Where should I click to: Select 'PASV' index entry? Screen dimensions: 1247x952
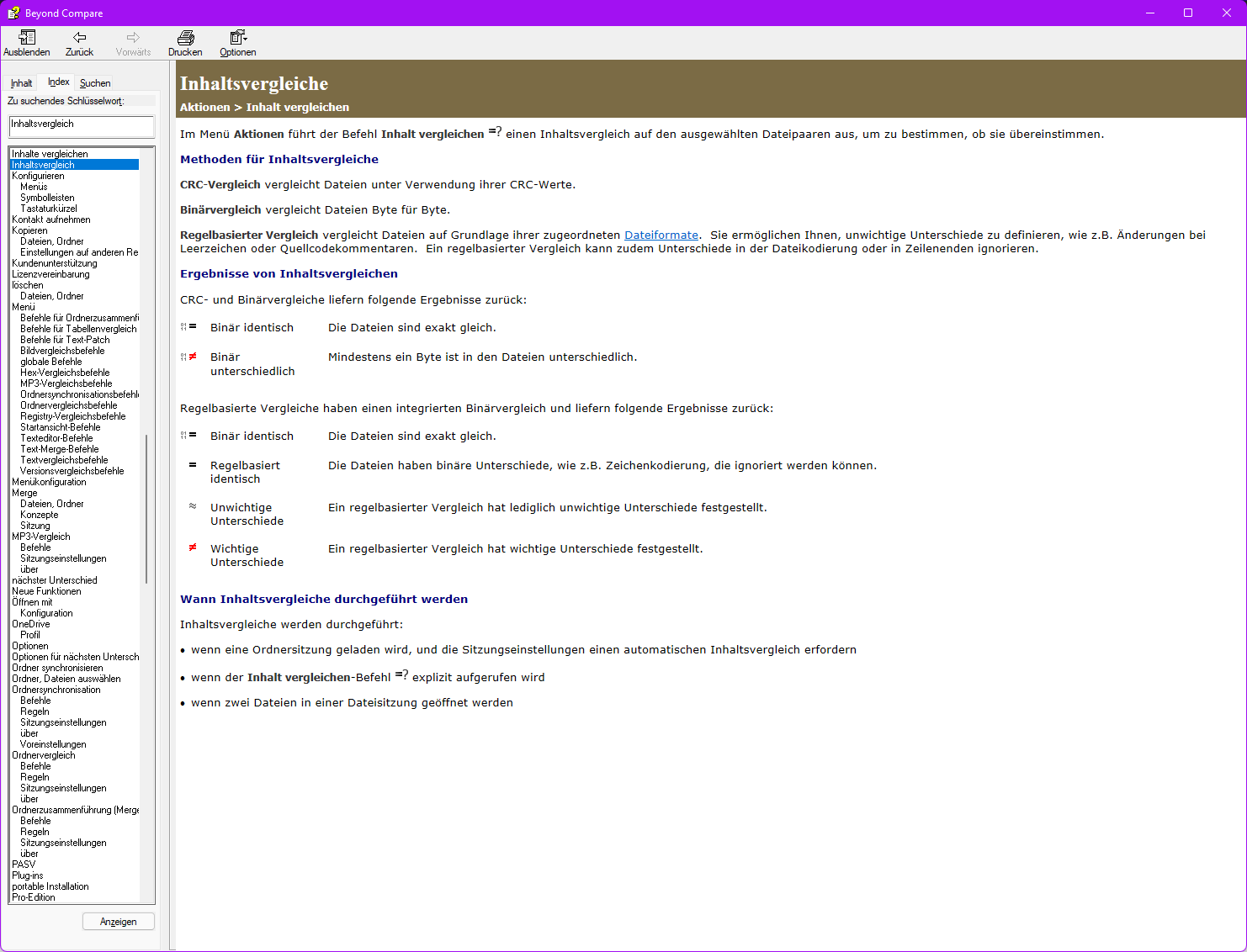pyautogui.click(x=24, y=865)
